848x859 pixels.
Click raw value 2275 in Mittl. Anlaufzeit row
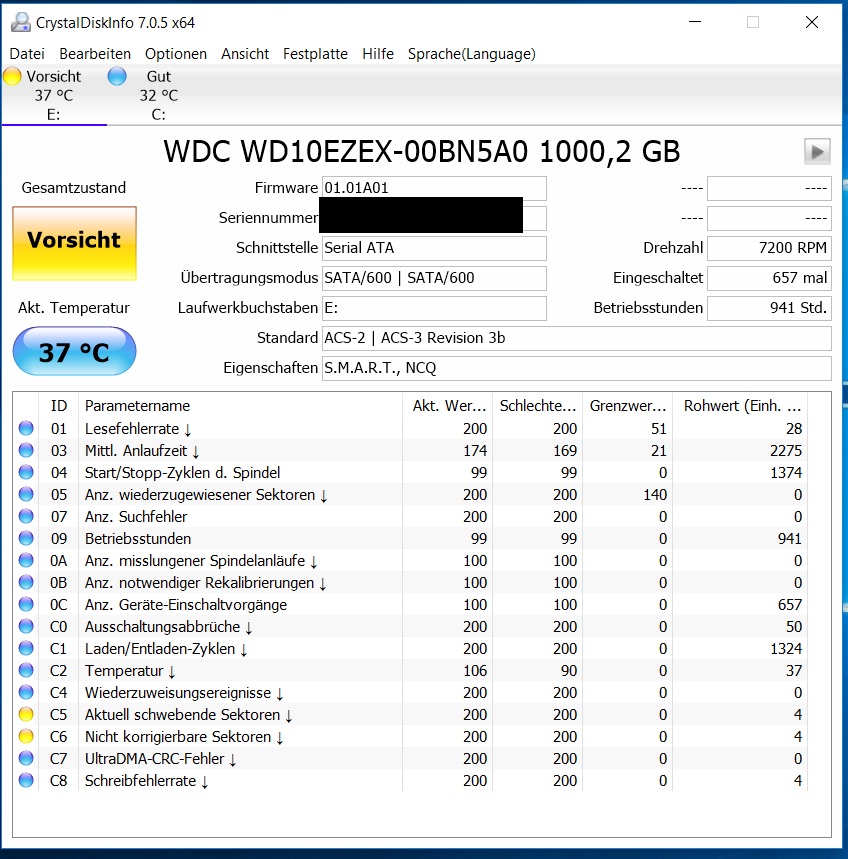(x=786, y=450)
